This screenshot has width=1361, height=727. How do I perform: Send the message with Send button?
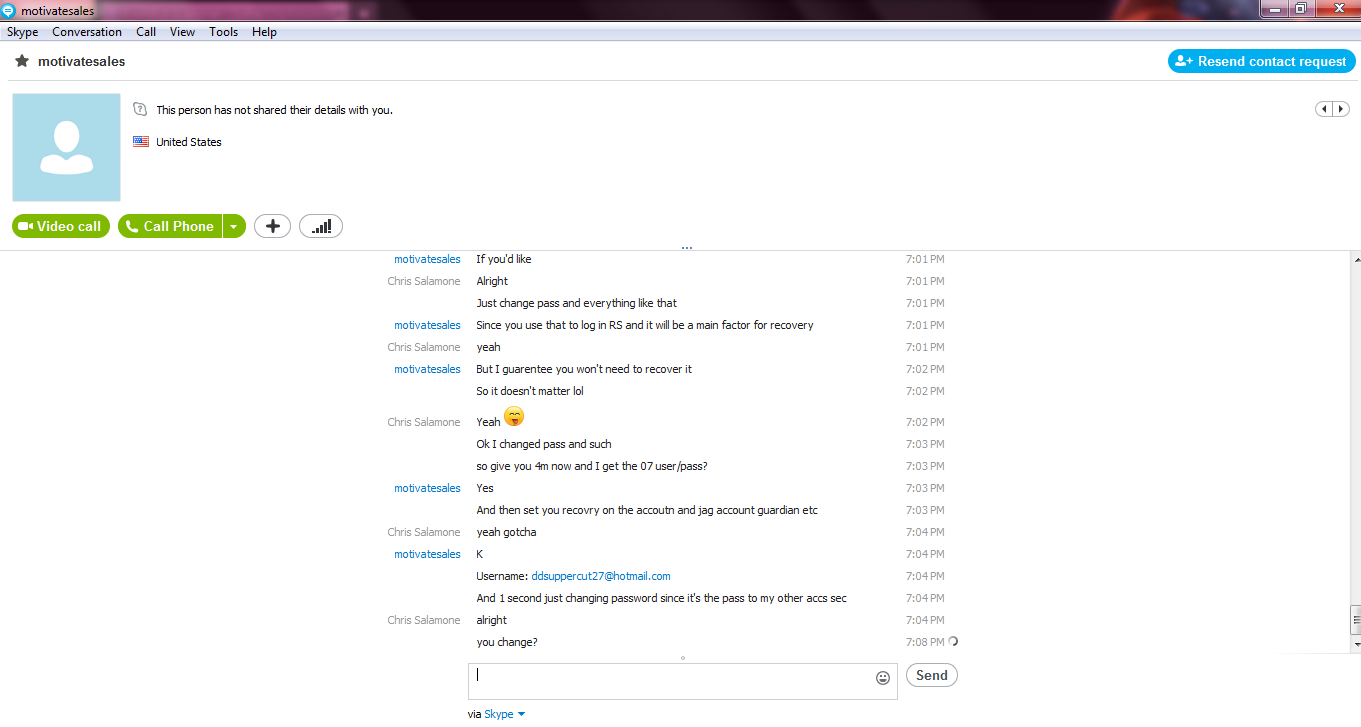(x=932, y=675)
